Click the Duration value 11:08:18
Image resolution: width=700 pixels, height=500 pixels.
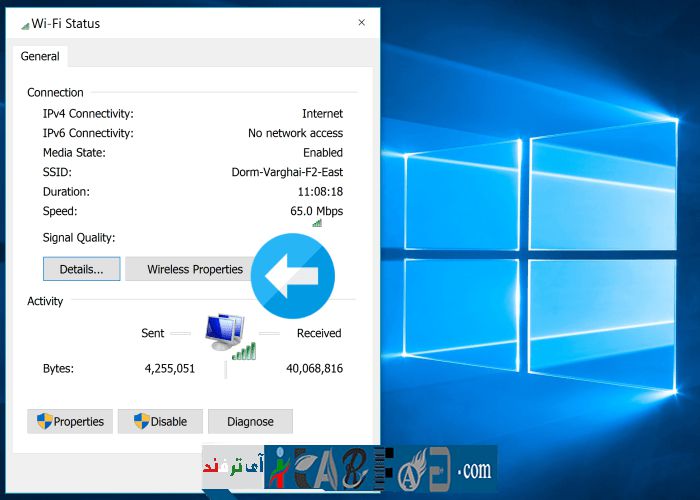tap(320, 191)
